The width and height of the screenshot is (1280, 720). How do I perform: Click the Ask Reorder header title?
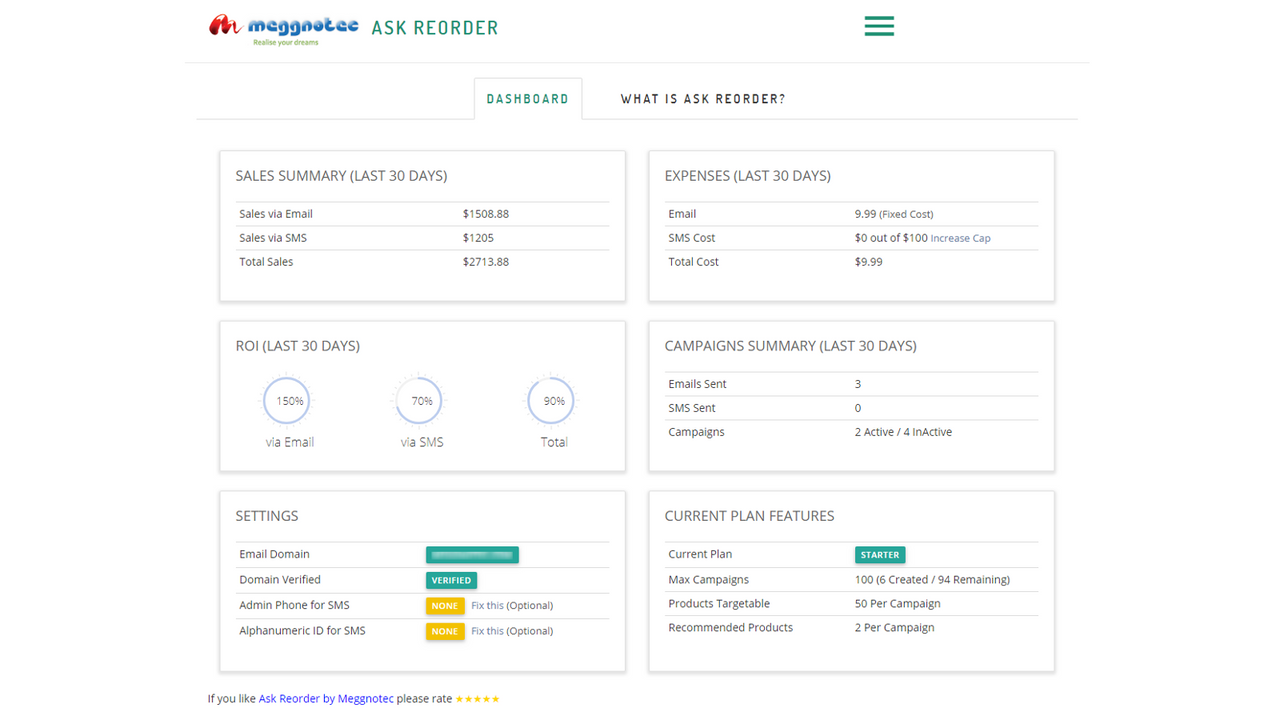pyautogui.click(x=435, y=28)
